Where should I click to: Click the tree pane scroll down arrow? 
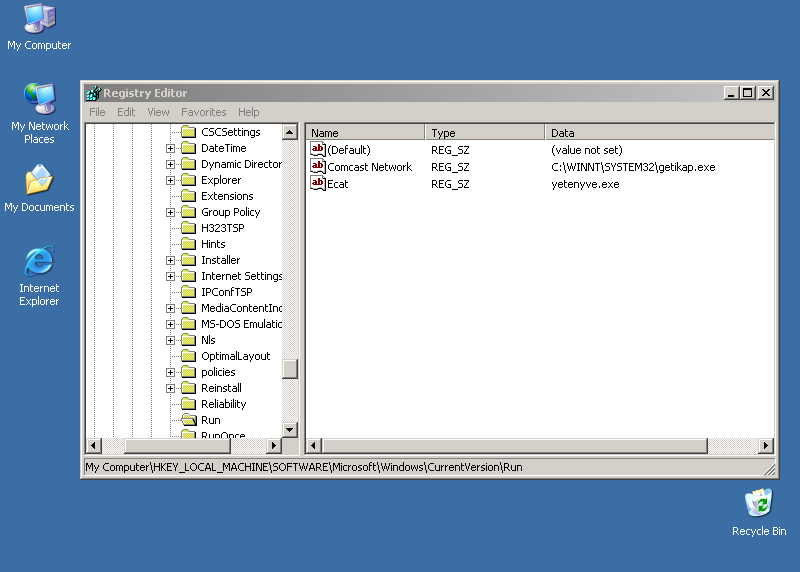tap(290, 430)
